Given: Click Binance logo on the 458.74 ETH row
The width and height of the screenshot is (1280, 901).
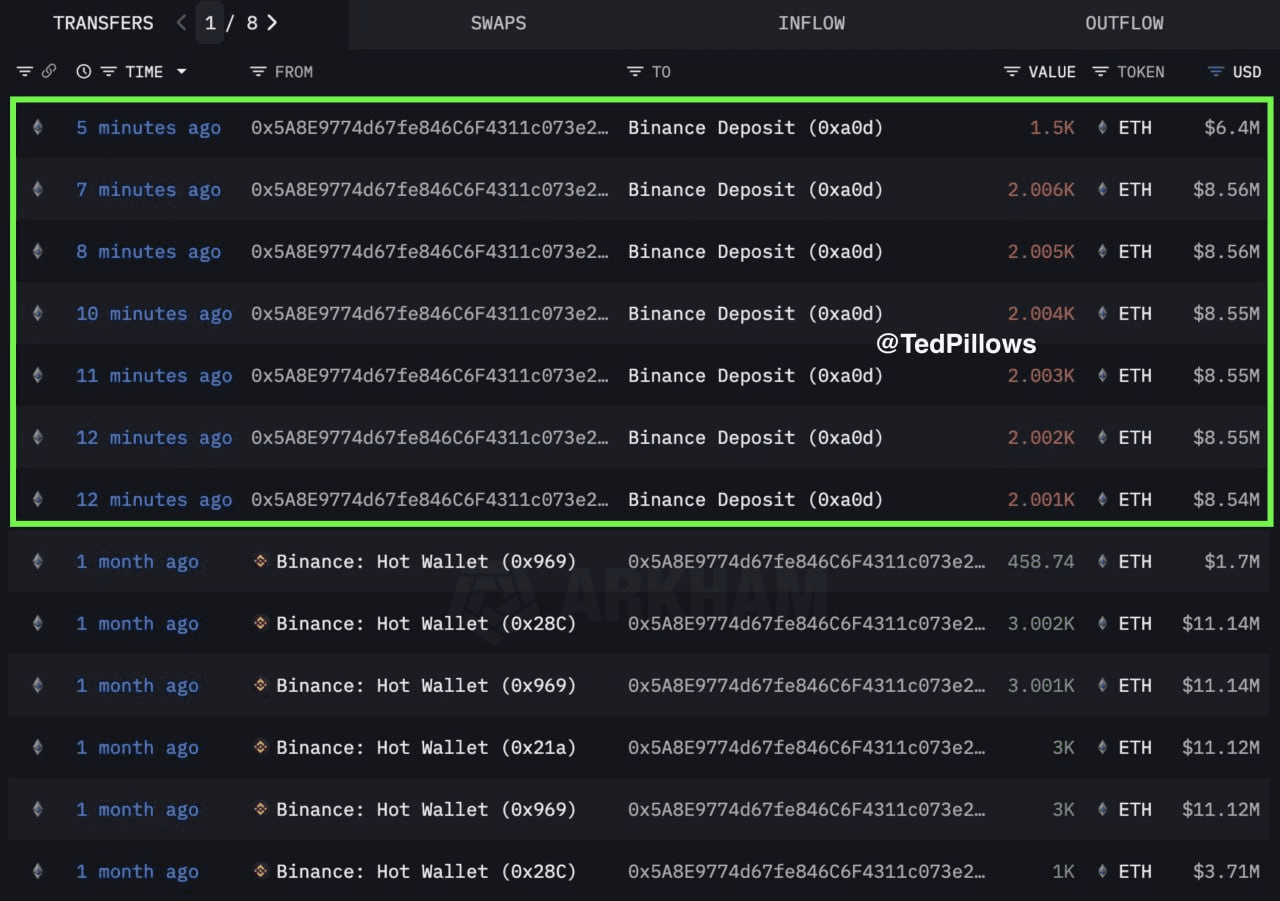Looking at the screenshot, I should [x=260, y=561].
